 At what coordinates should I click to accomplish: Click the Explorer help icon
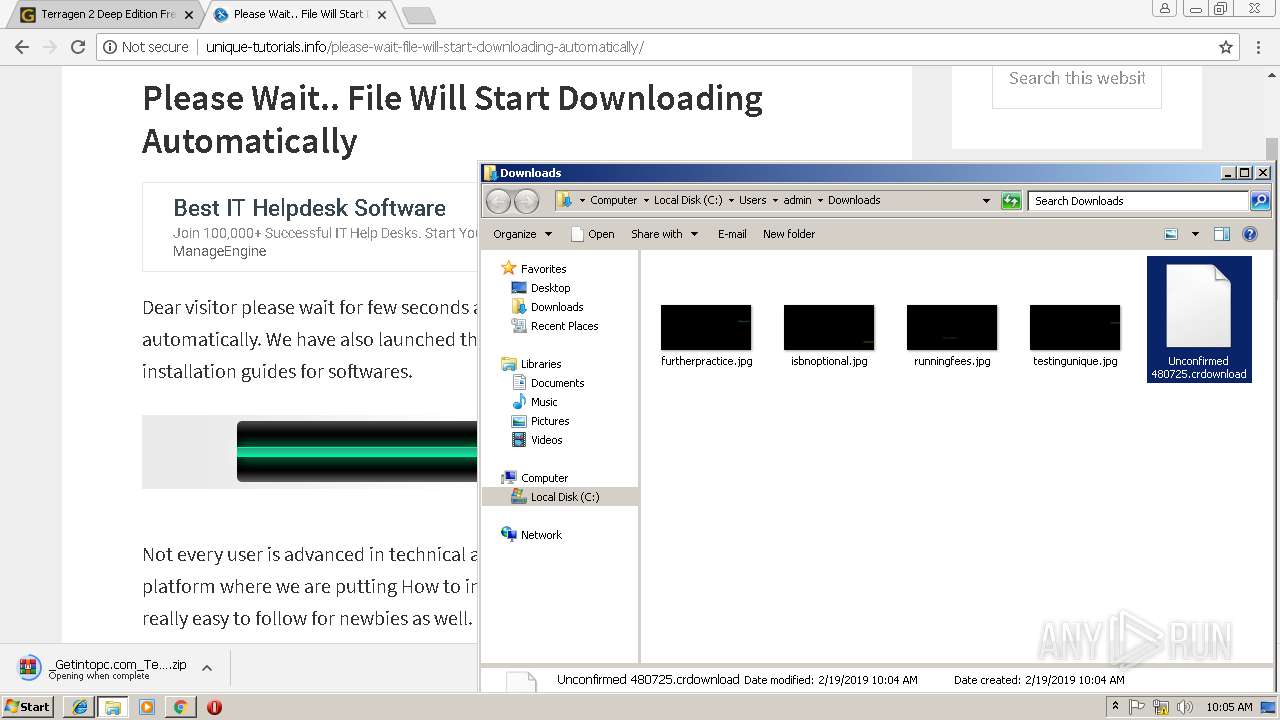[x=1249, y=234]
